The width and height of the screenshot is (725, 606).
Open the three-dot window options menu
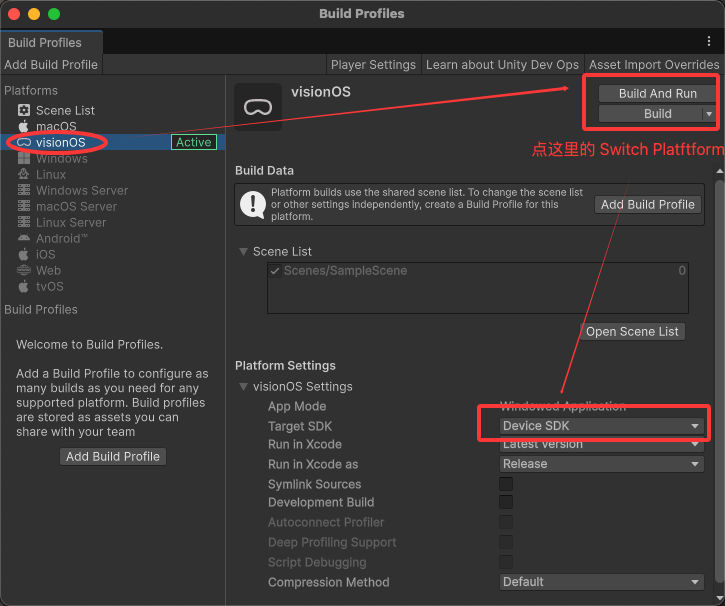(709, 42)
